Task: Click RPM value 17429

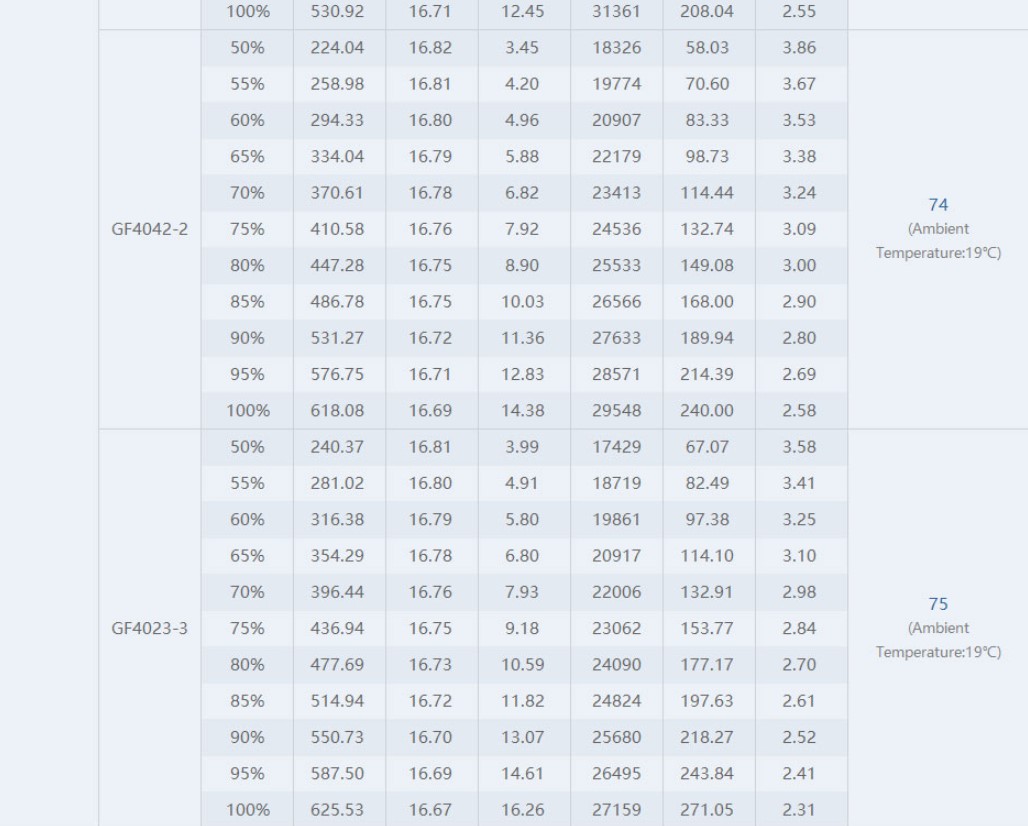Action: pos(616,447)
